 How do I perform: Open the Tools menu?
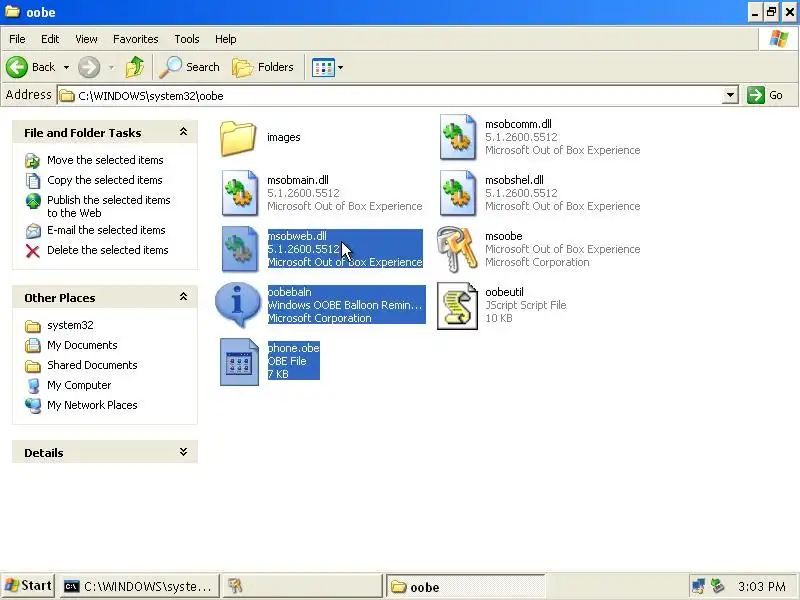187,39
